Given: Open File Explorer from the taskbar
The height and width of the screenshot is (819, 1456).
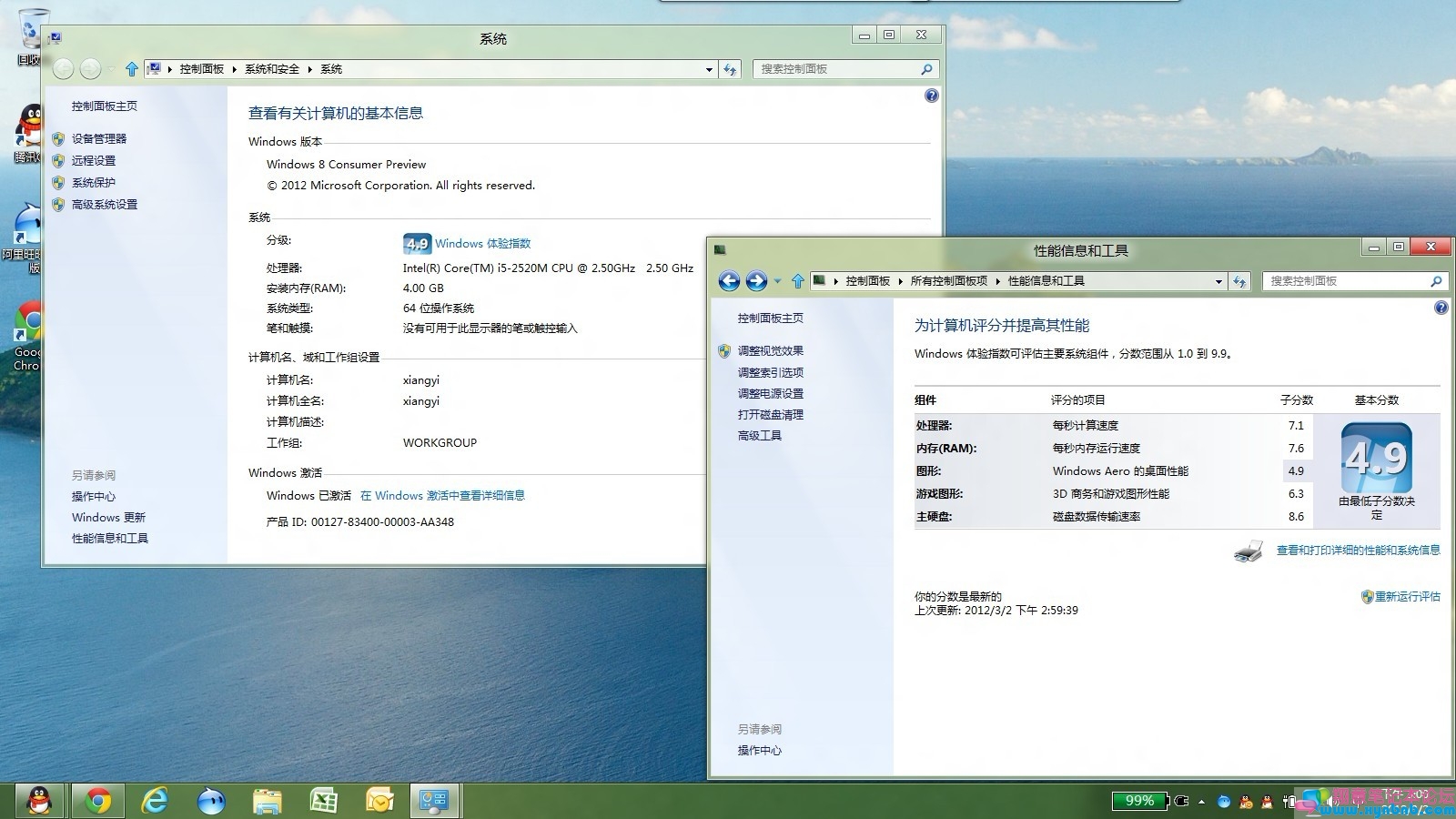Looking at the screenshot, I should [268, 801].
